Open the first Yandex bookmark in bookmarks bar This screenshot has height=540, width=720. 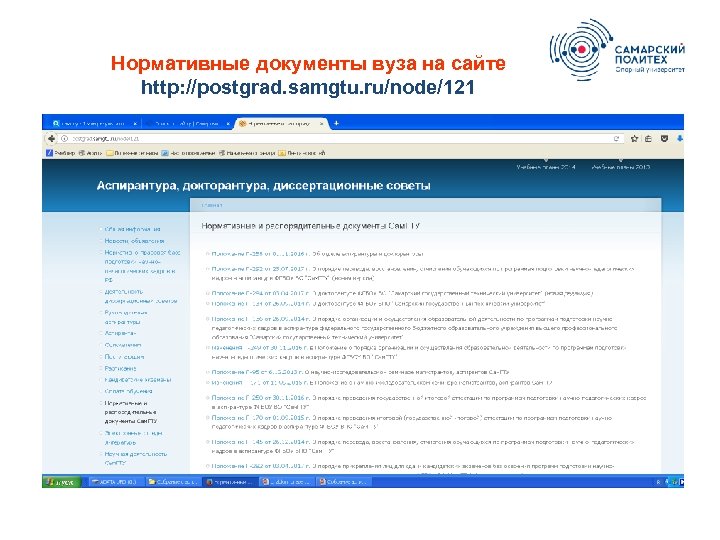coord(61,153)
